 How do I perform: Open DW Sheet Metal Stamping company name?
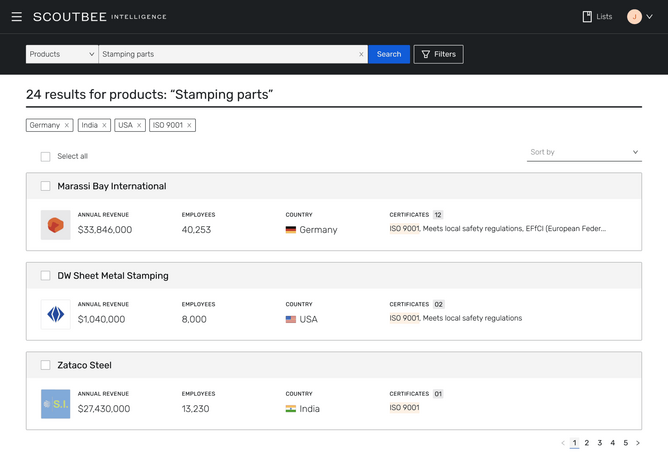click(113, 276)
